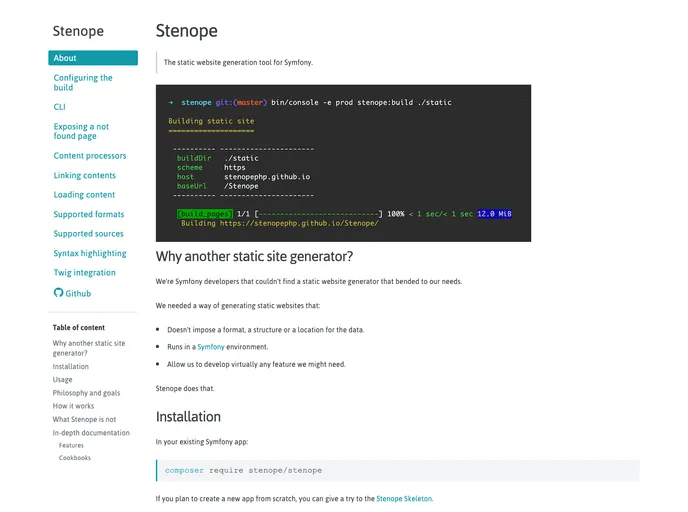Click the Table of content label
688x512 pixels.
pyautogui.click(x=79, y=327)
